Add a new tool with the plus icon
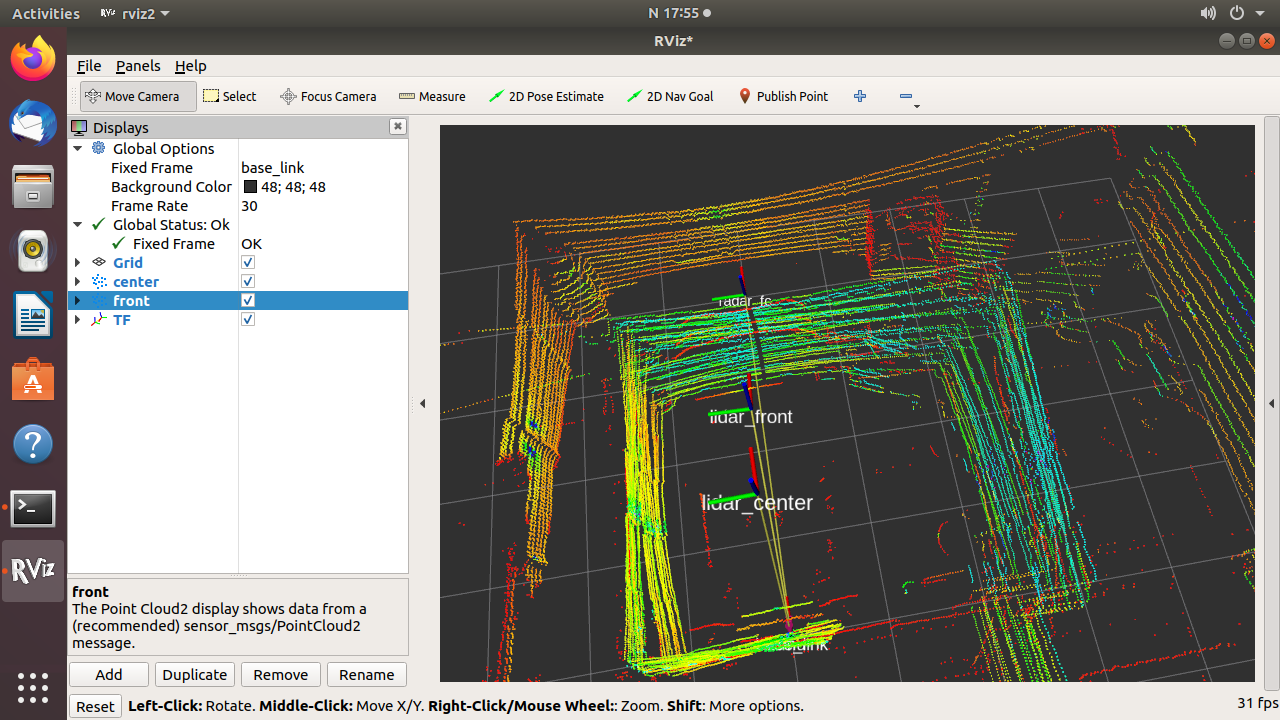1280x720 pixels. point(860,96)
